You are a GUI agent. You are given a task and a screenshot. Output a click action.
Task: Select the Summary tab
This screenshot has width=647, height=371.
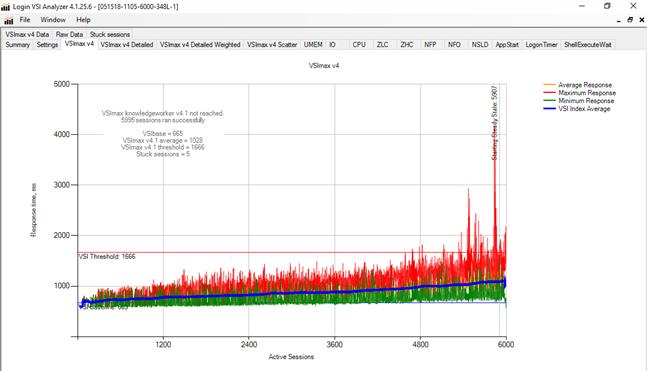[x=18, y=45]
